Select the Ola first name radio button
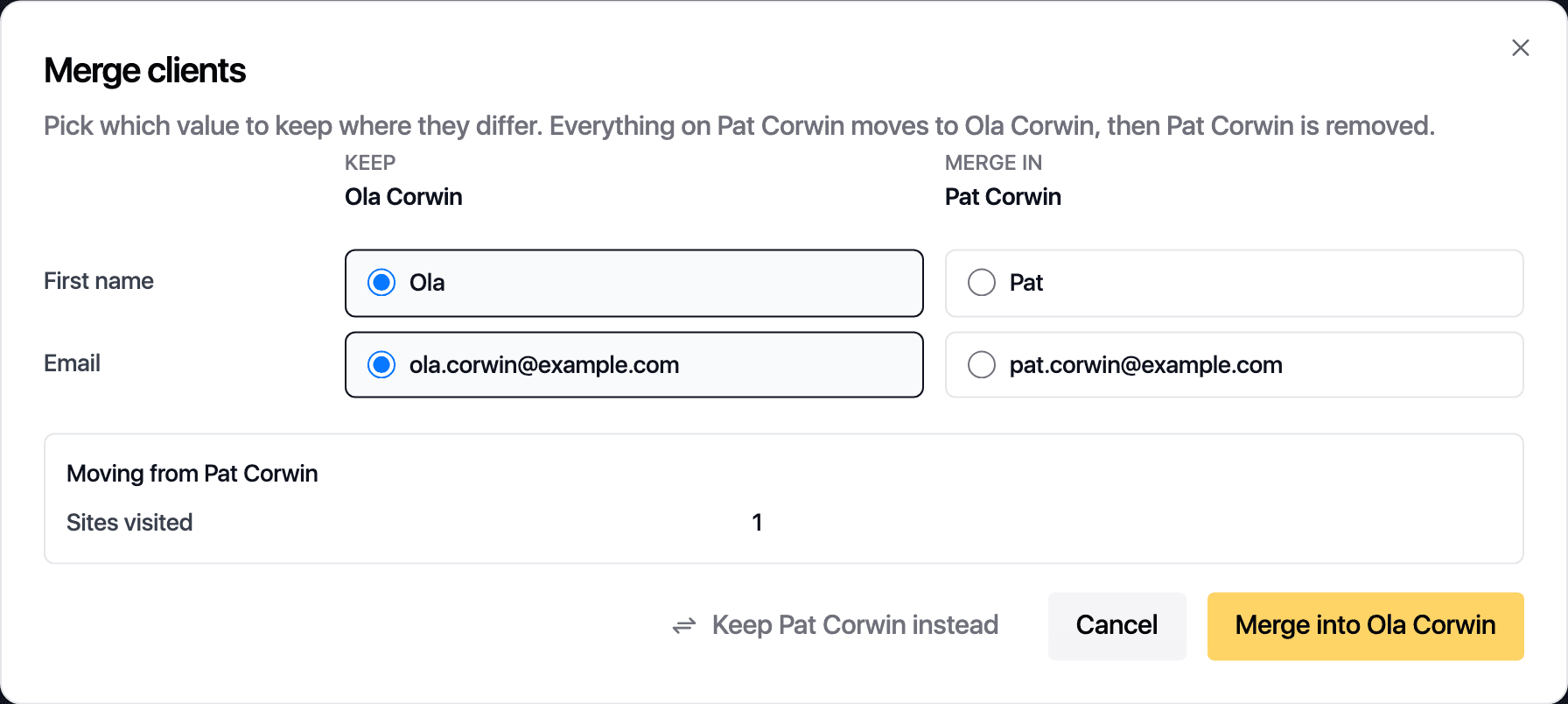 (x=381, y=283)
